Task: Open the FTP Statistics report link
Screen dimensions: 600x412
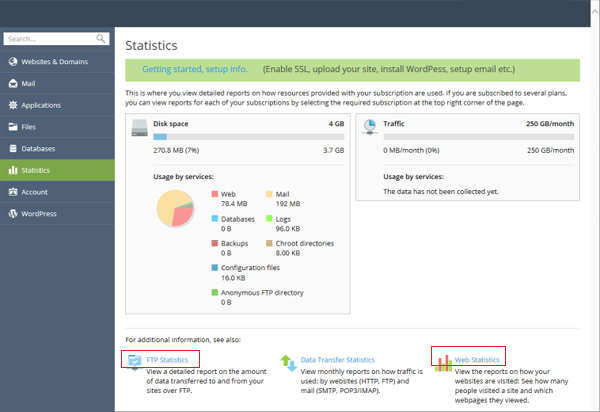Action: point(168,358)
